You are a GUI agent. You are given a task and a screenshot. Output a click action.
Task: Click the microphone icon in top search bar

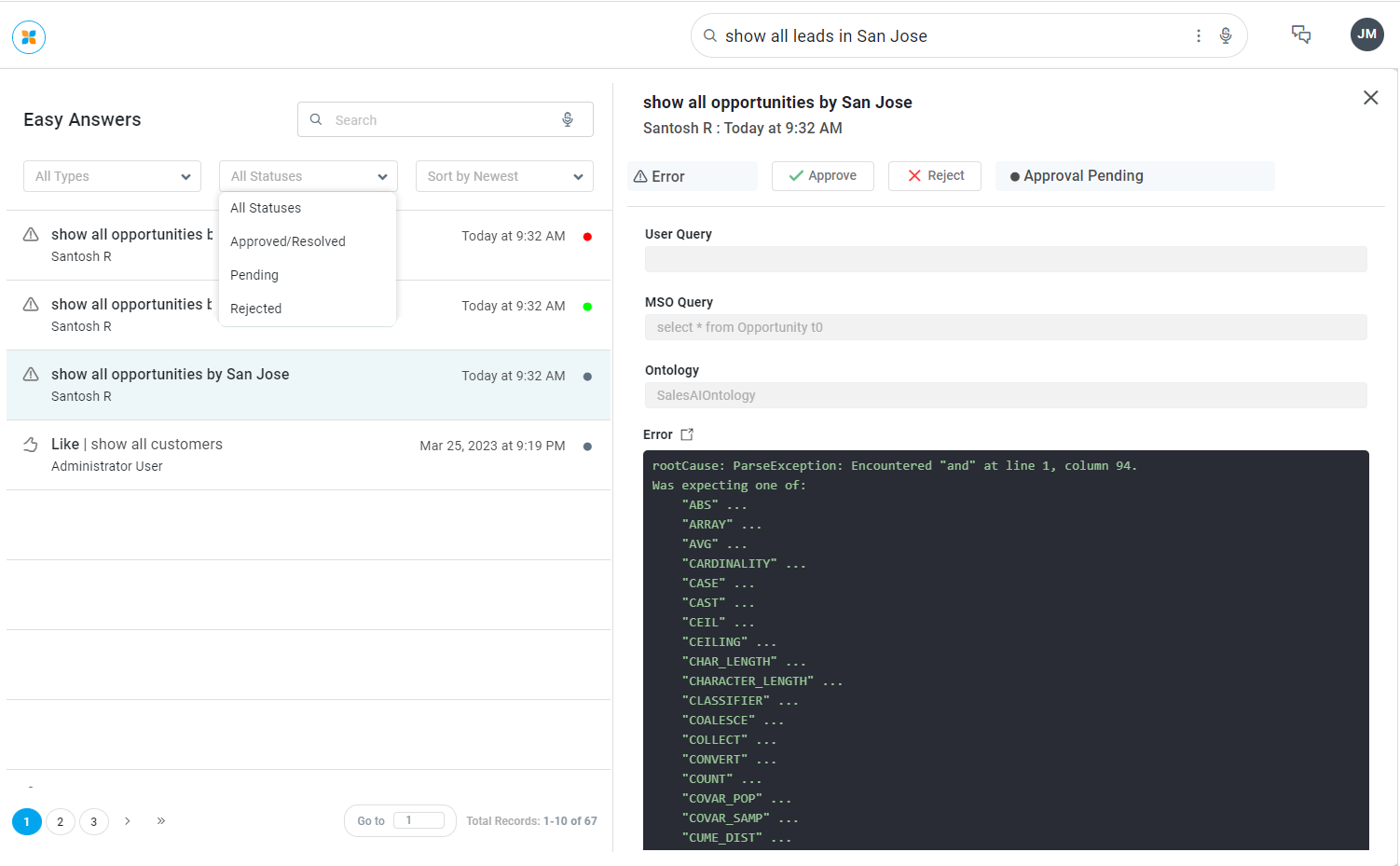tap(1226, 35)
